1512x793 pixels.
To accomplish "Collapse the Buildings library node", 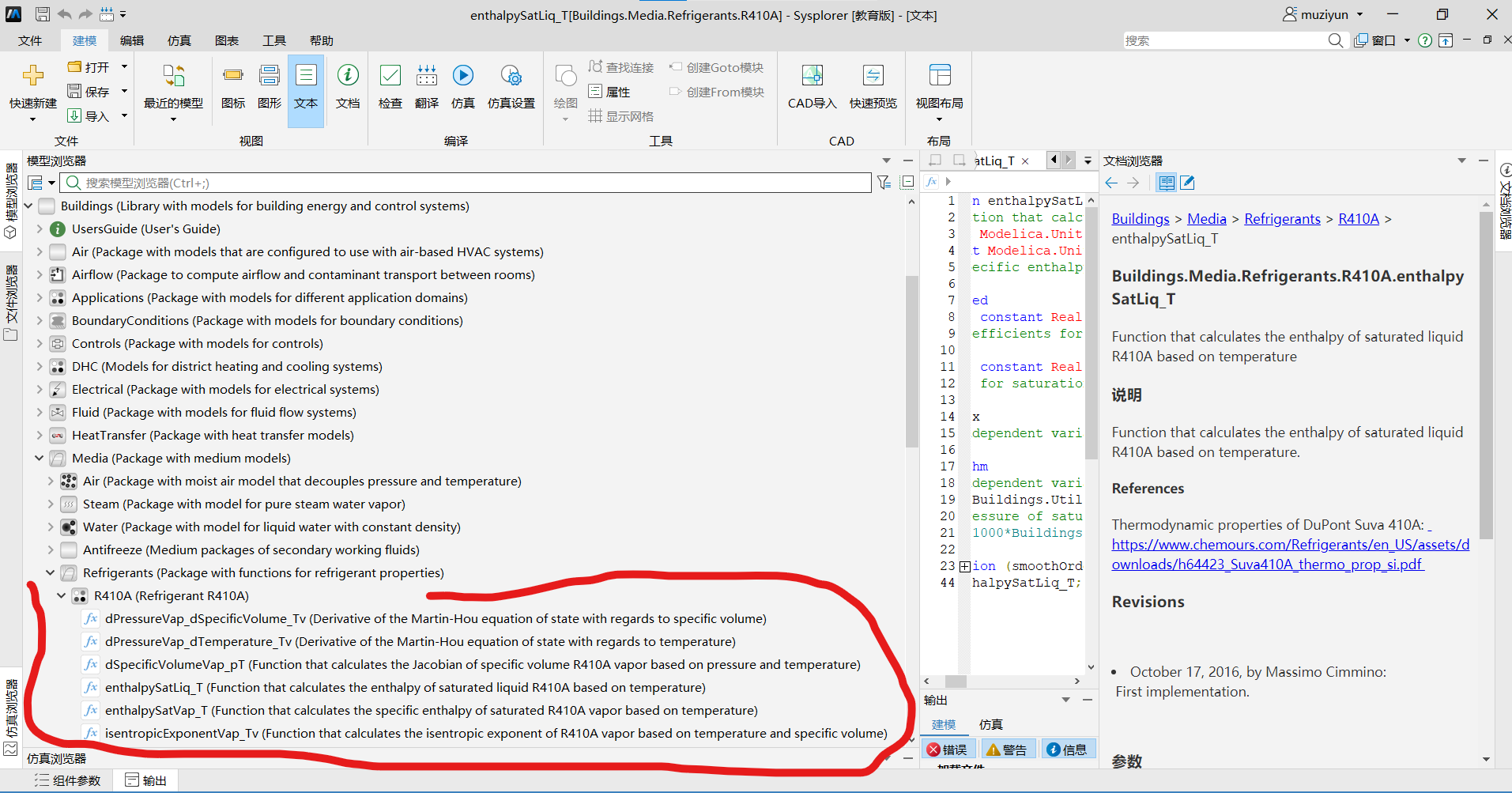I will (28, 206).
